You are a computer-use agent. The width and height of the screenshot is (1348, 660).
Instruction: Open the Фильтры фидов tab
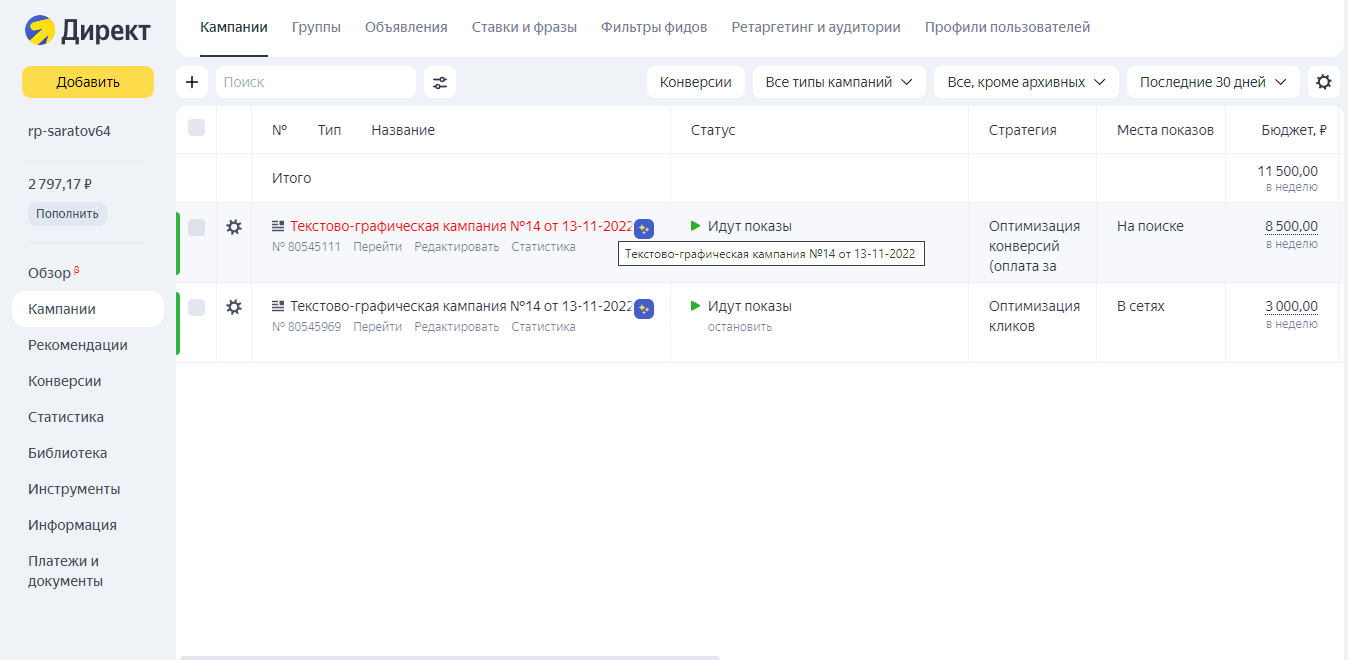pyautogui.click(x=654, y=28)
